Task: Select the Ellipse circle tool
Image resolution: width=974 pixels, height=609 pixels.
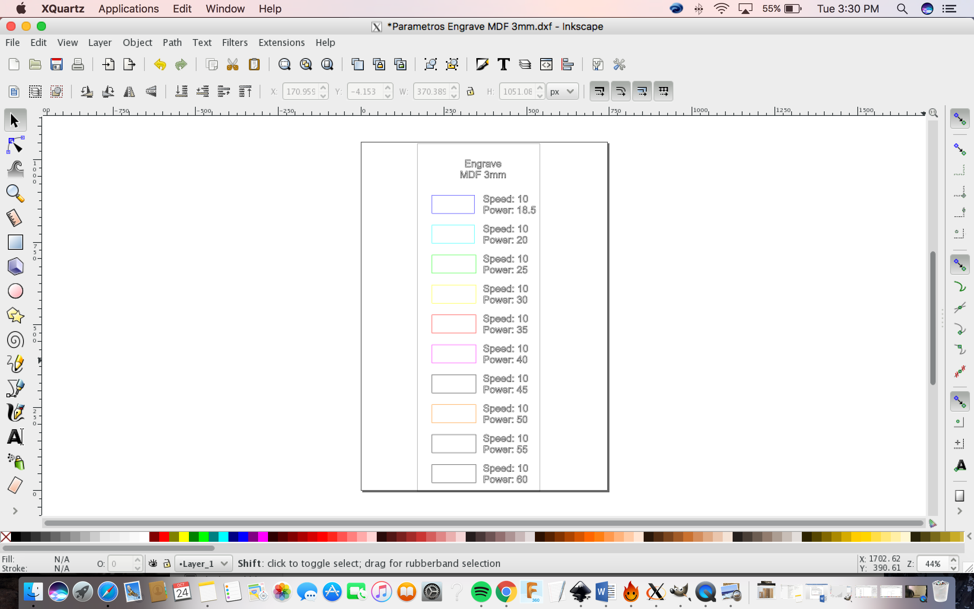Action: tap(16, 291)
